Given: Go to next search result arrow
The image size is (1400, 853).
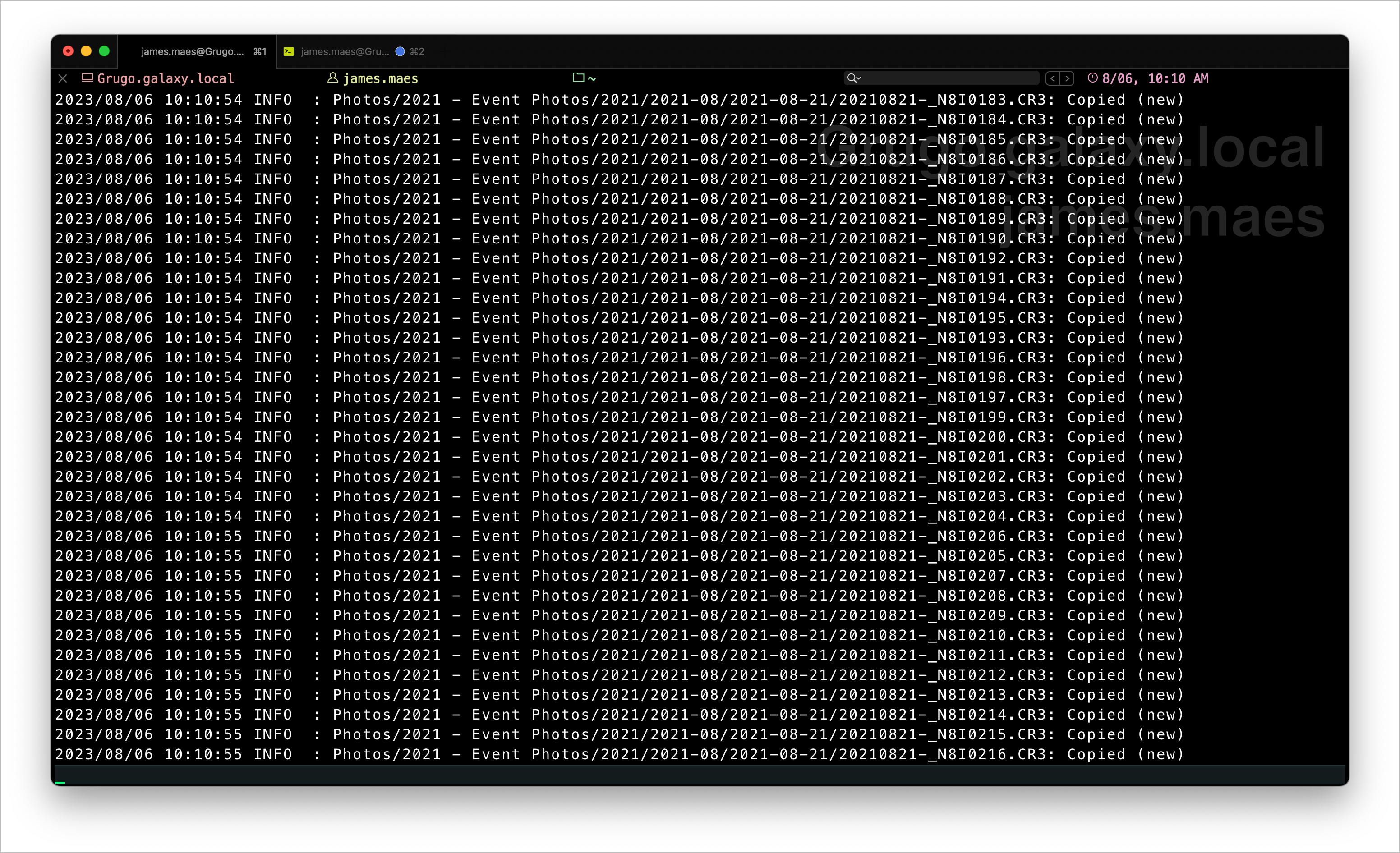Looking at the screenshot, I should tap(1067, 78).
